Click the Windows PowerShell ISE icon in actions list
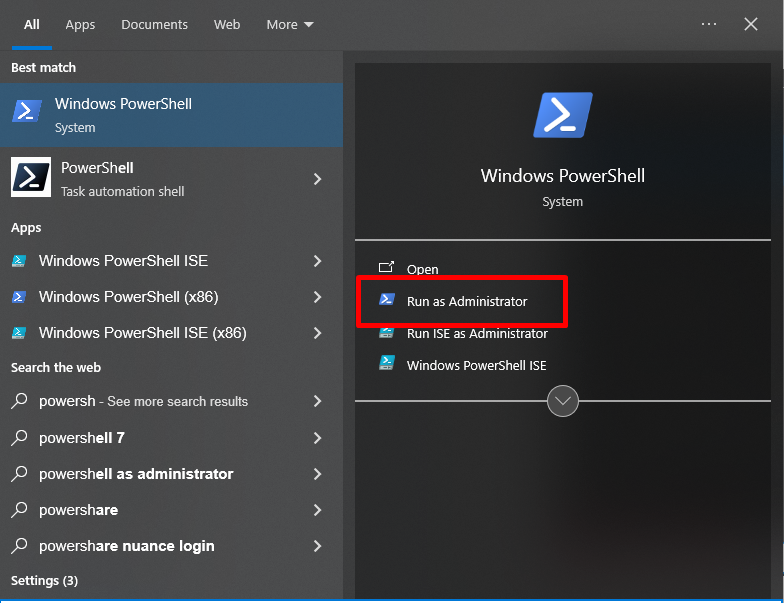 (x=387, y=363)
